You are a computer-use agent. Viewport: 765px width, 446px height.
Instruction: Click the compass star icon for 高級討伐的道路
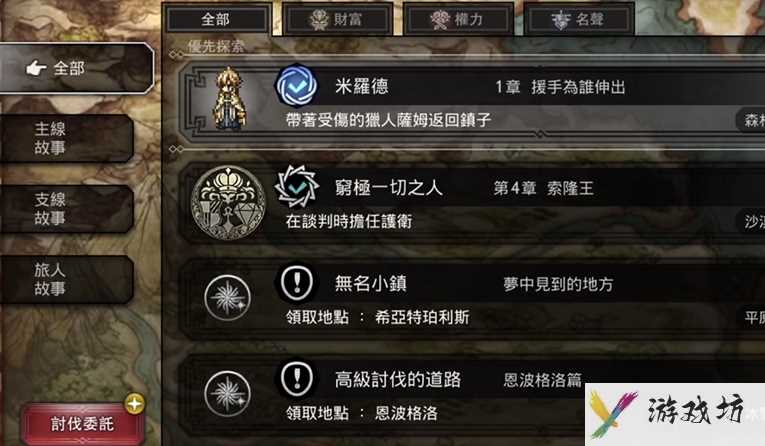[227, 394]
